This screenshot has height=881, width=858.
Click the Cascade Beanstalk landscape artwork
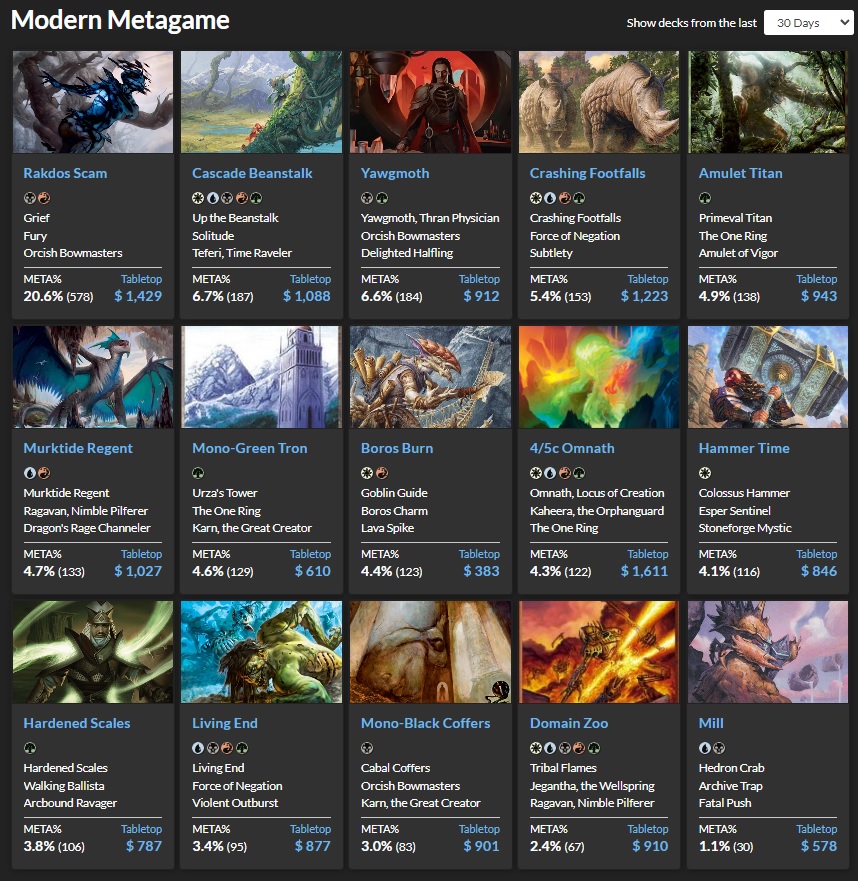261,102
